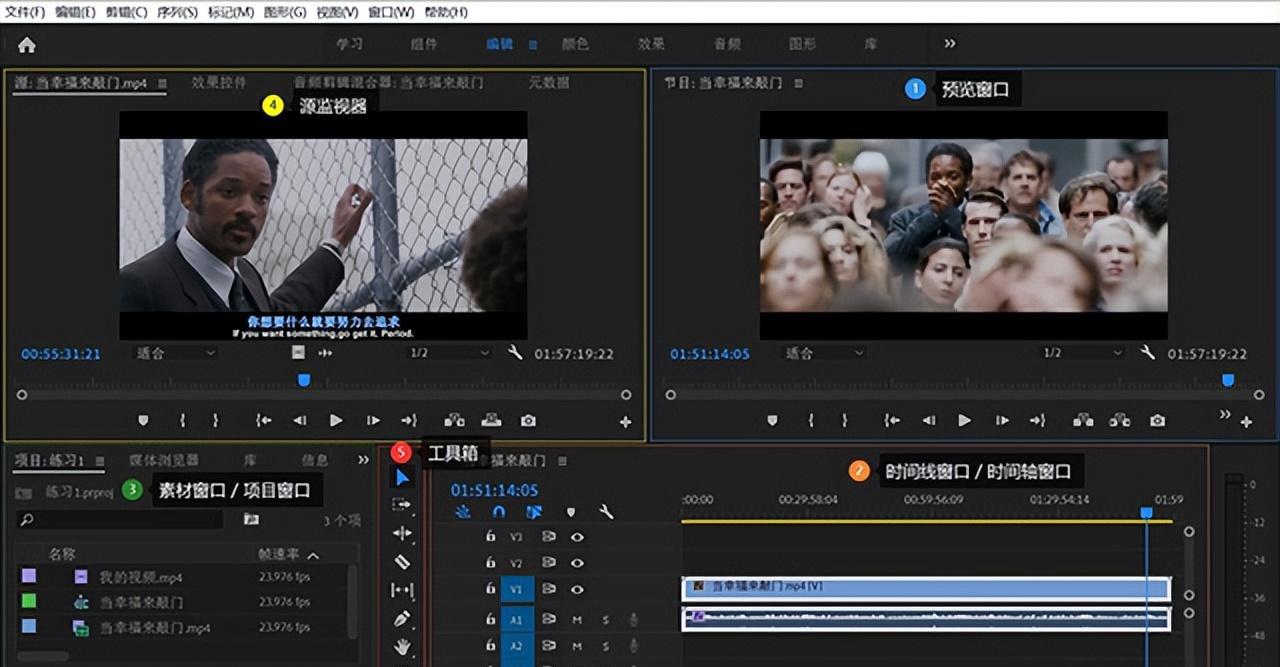Toggle lock on track A1
The image size is (1280, 667).
(x=490, y=620)
